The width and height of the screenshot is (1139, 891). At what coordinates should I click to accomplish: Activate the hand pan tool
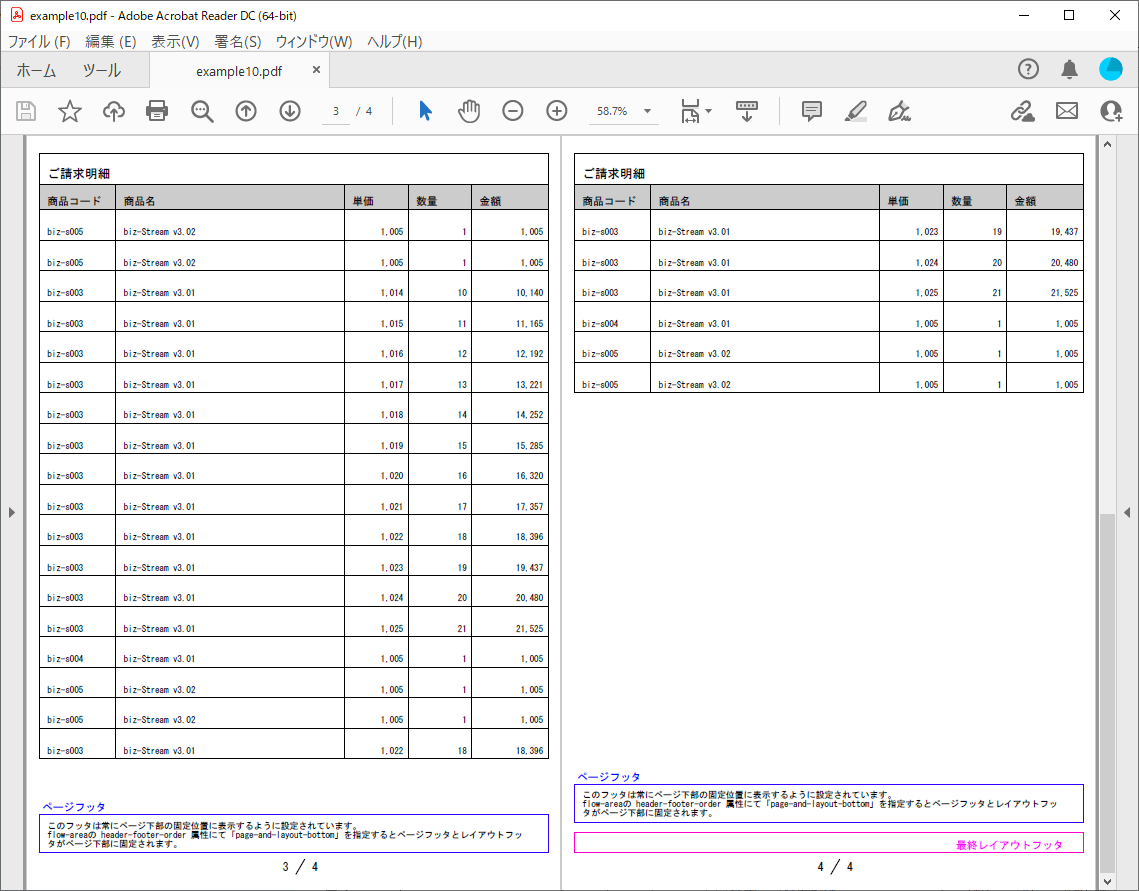(x=469, y=111)
